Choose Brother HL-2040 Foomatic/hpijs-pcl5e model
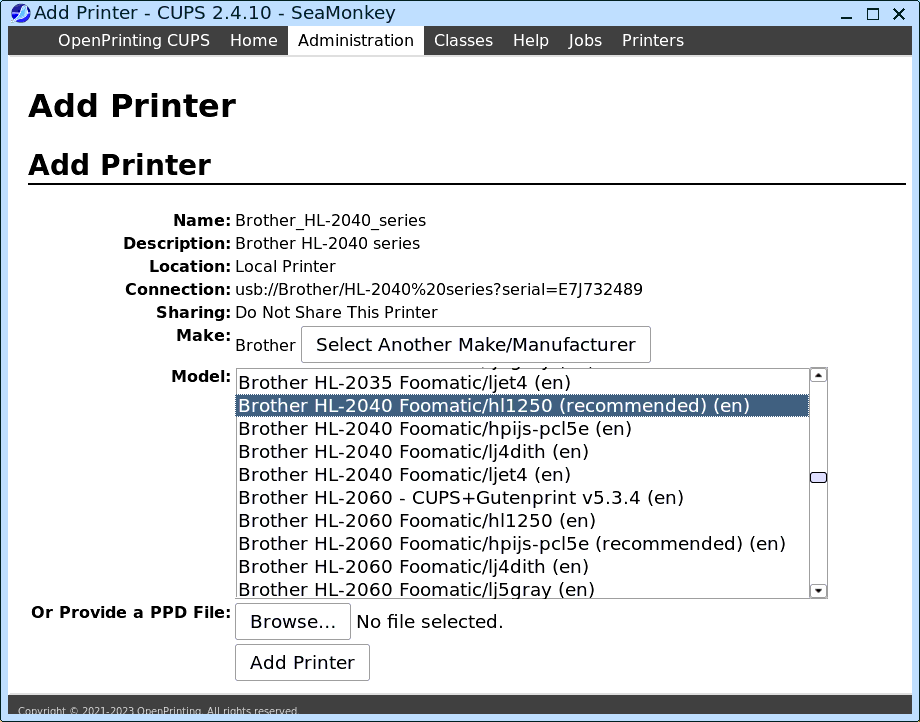Screen dimensions: 920x722 point(522,428)
